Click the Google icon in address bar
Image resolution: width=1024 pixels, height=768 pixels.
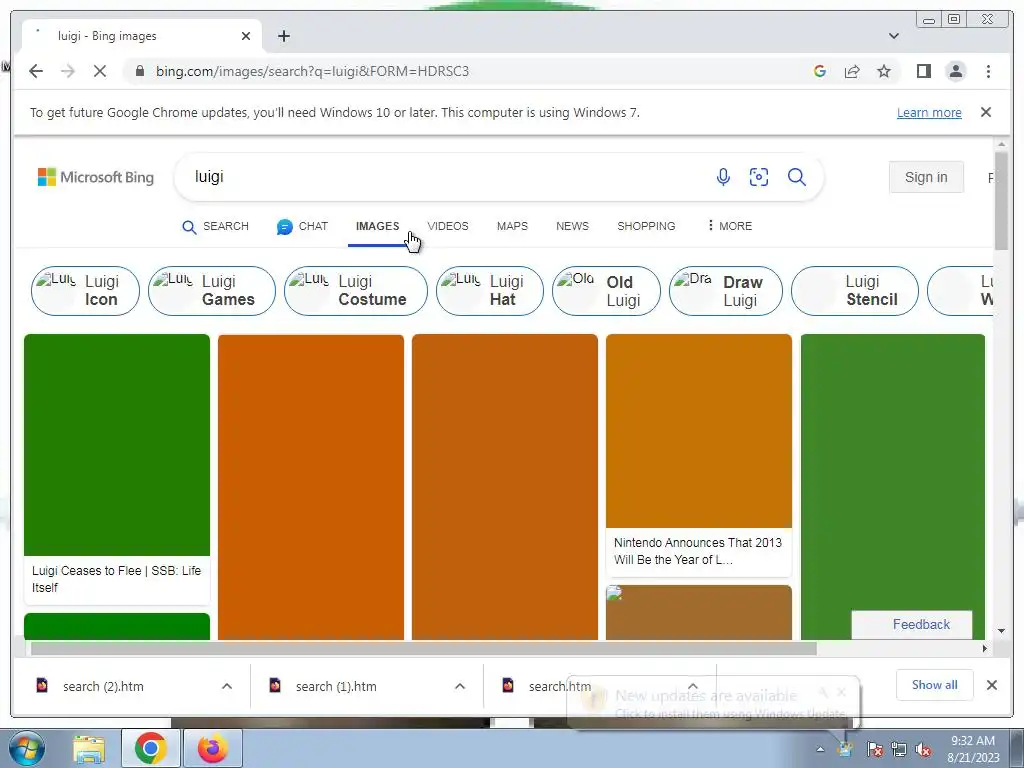coord(820,71)
